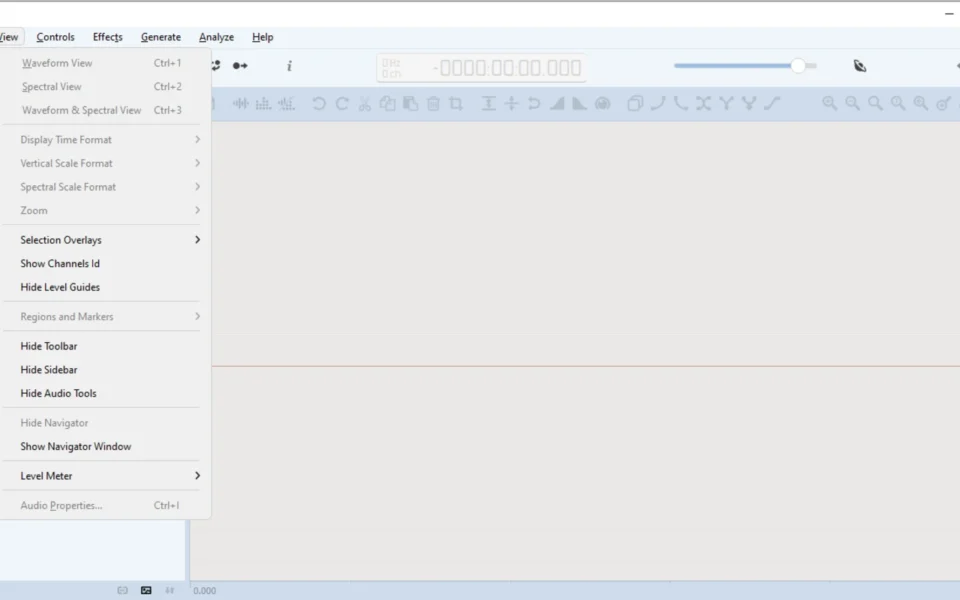Screen dimensions: 960x600
Task: Click the crop icon in the toolbar
Action: tap(456, 103)
